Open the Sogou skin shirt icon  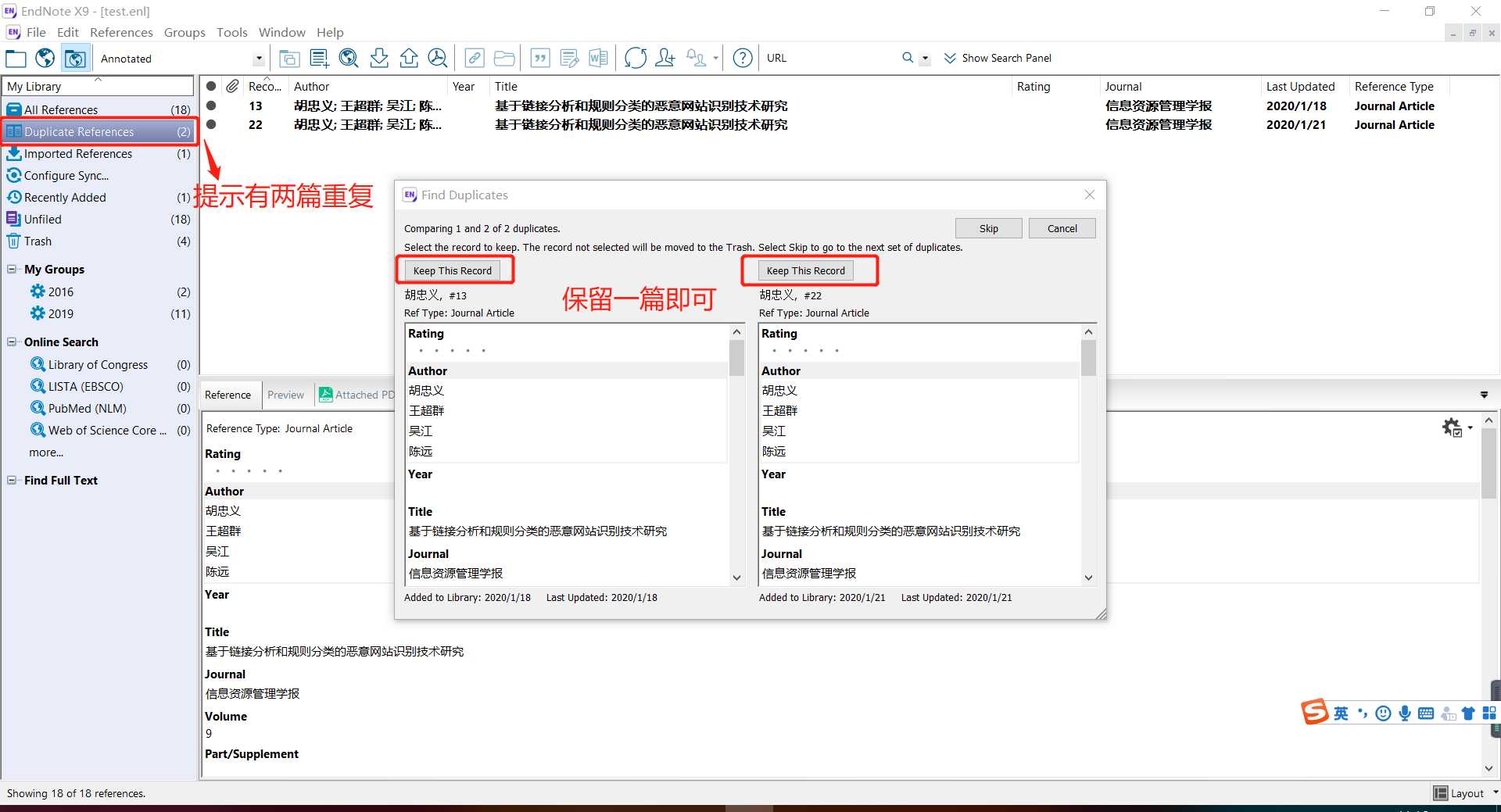[1468, 714]
